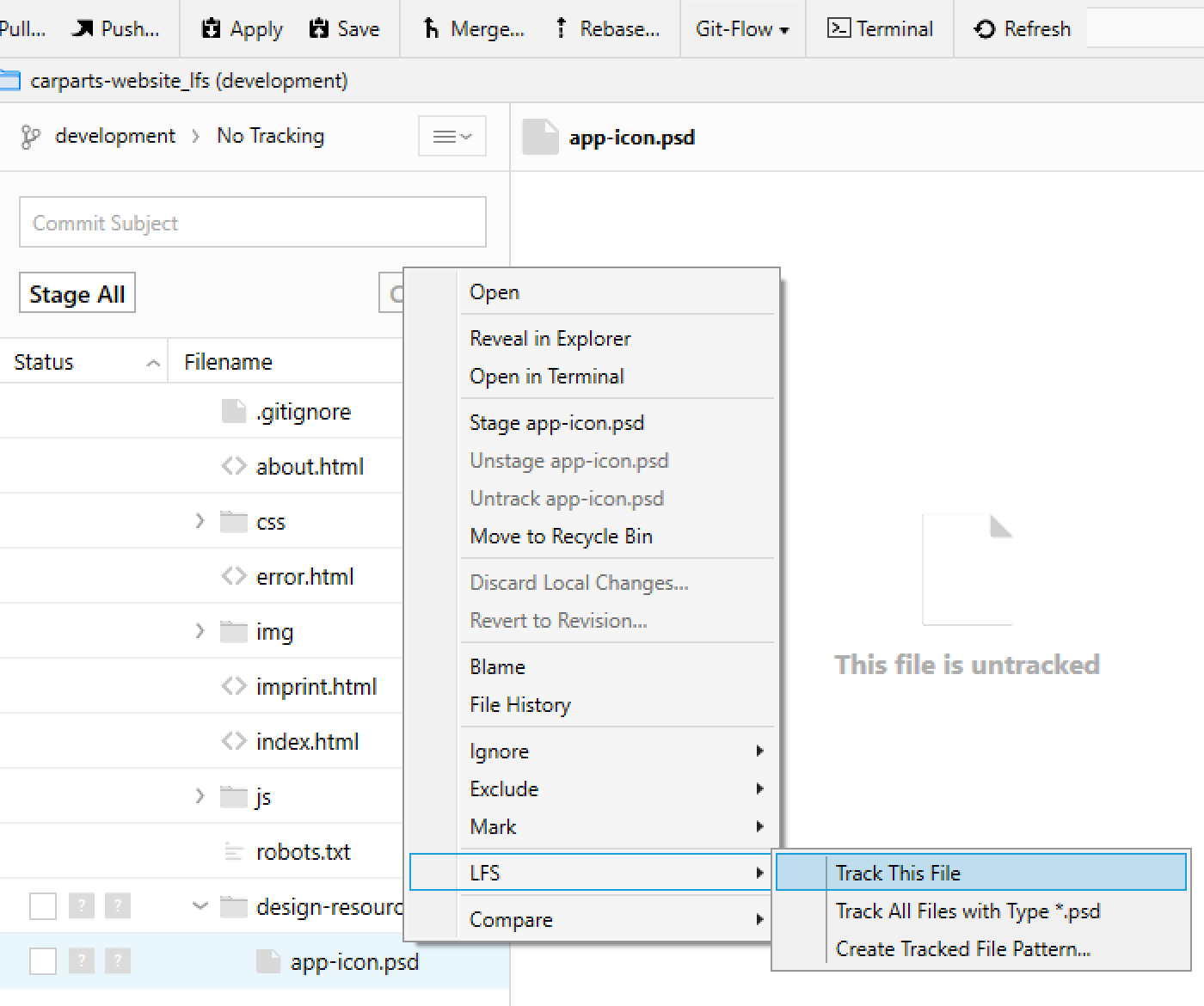Image resolution: width=1204 pixels, height=1006 pixels.
Task: Open the Git-Flow dropdown
Action: 741,28
